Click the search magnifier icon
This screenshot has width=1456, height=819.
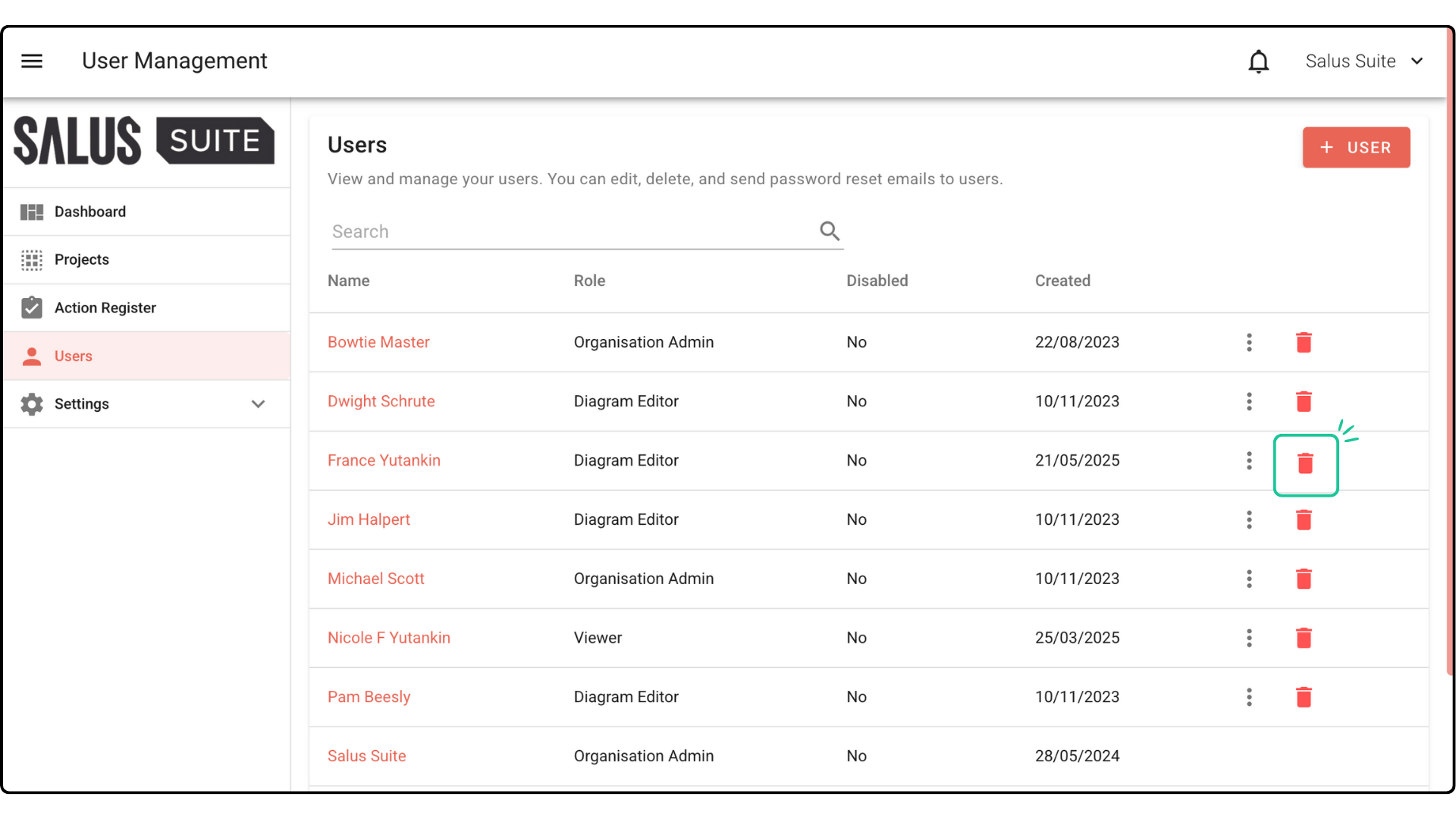pyautogui.click(x=830, y=231)
